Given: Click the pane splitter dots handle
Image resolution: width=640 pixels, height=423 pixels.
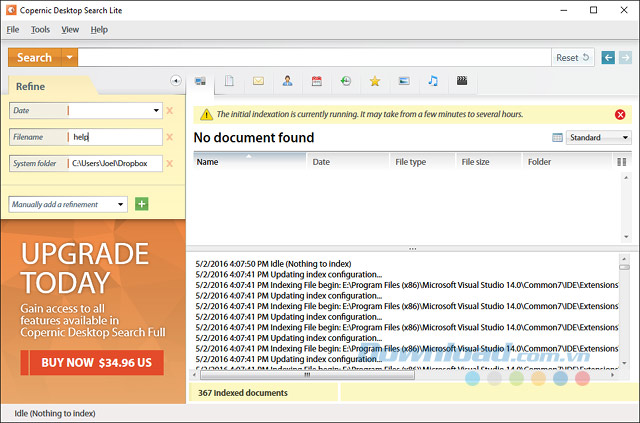Looking at the screenshot, I should pyautogui.click(x=413, y=249).
